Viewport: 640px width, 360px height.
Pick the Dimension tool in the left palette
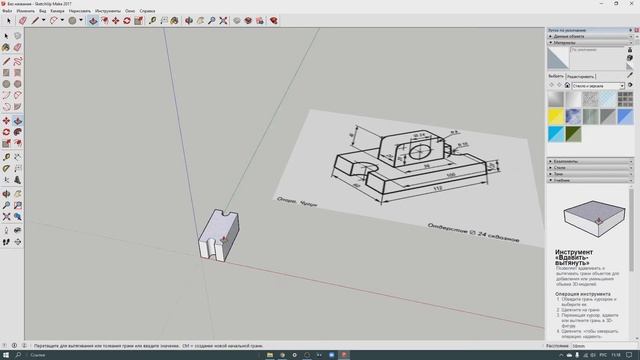pos(18,157)
